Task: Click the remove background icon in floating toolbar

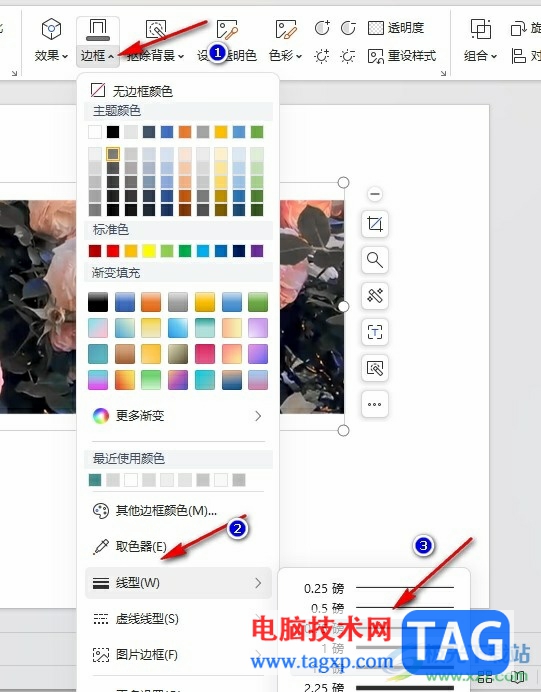Action: coord(375,368)
